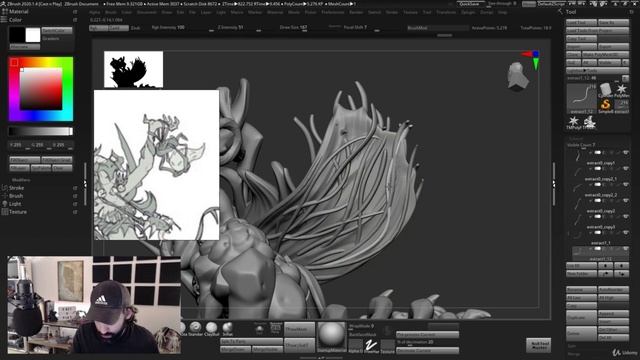Click the Texture palette icon
Screen dimensions: 640x360
[x=4, y=212]
